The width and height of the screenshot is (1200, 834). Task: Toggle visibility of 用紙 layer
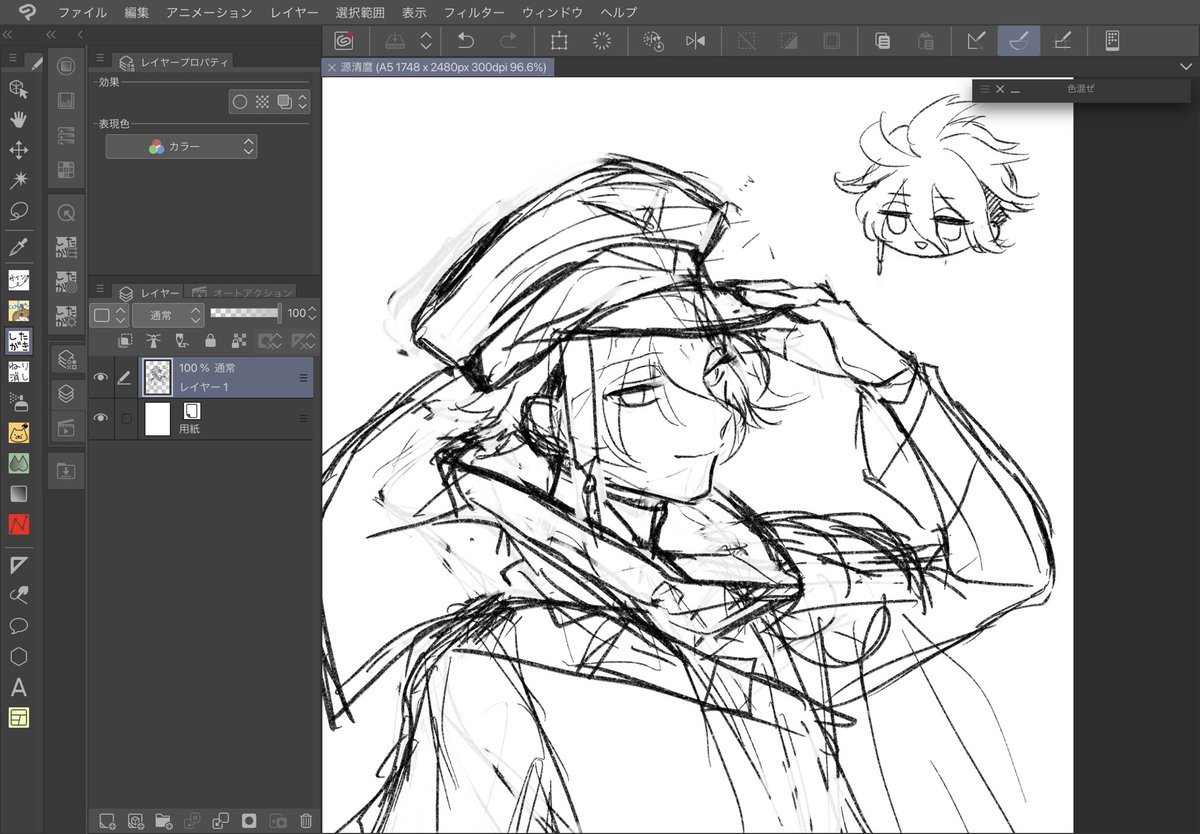point(100,418)
